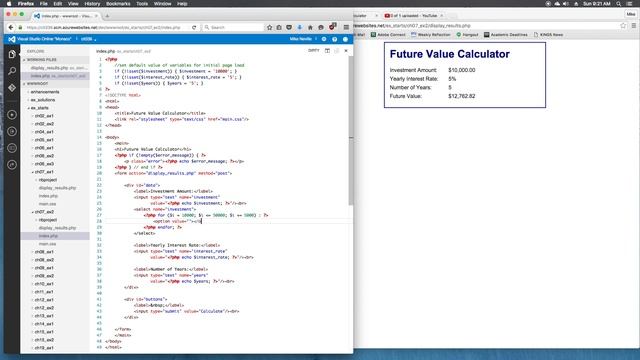
Task: Click the Adobe Connect bookmark in Chrome
Action: [x=388, y=35]
